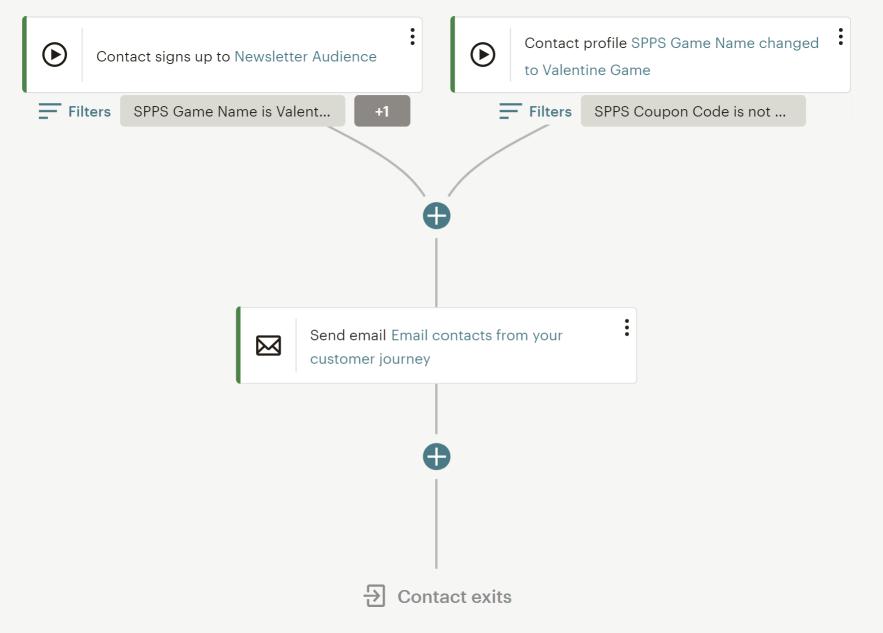Open the SPPS Game Name changed to Valentine Game link
Screen dimensions: 883x633
coord(671,56)
